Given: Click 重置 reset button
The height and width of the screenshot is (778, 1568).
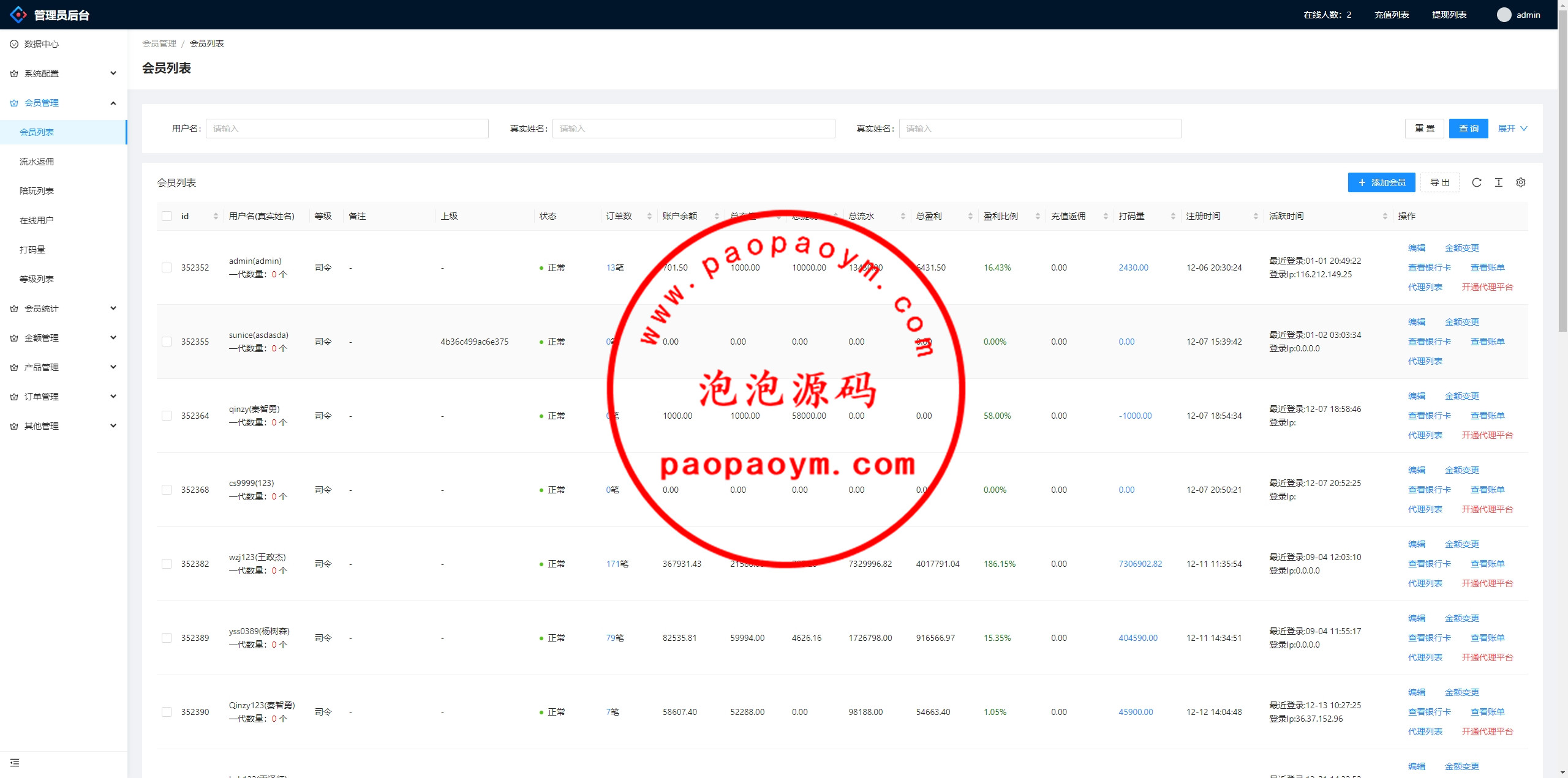Looking at the screenshot, I should tap(1424, 129).
